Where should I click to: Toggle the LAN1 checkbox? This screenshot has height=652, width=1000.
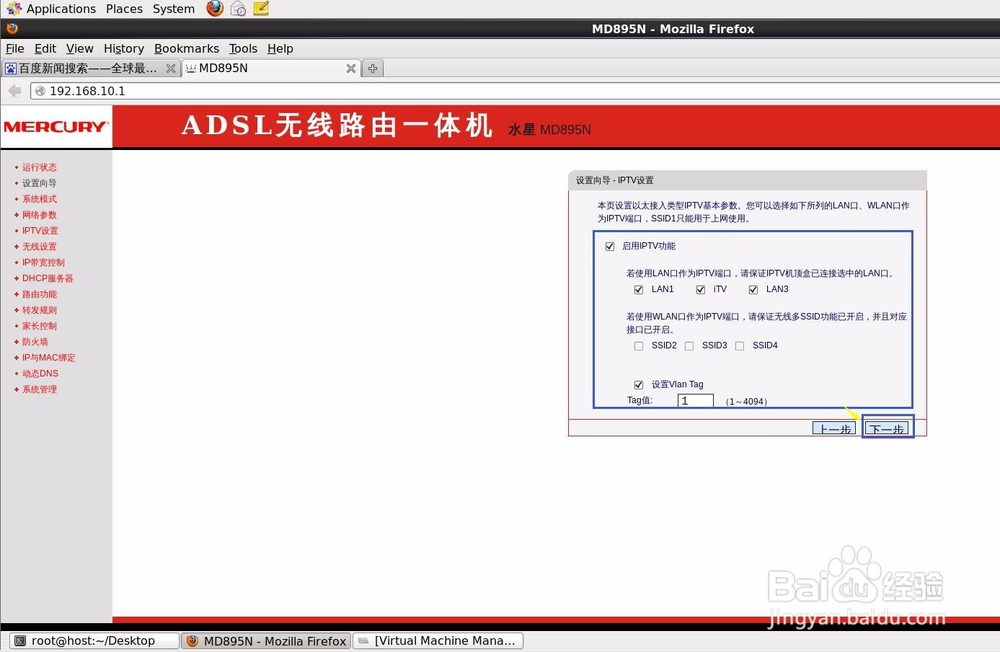click(x=638, y=290)
